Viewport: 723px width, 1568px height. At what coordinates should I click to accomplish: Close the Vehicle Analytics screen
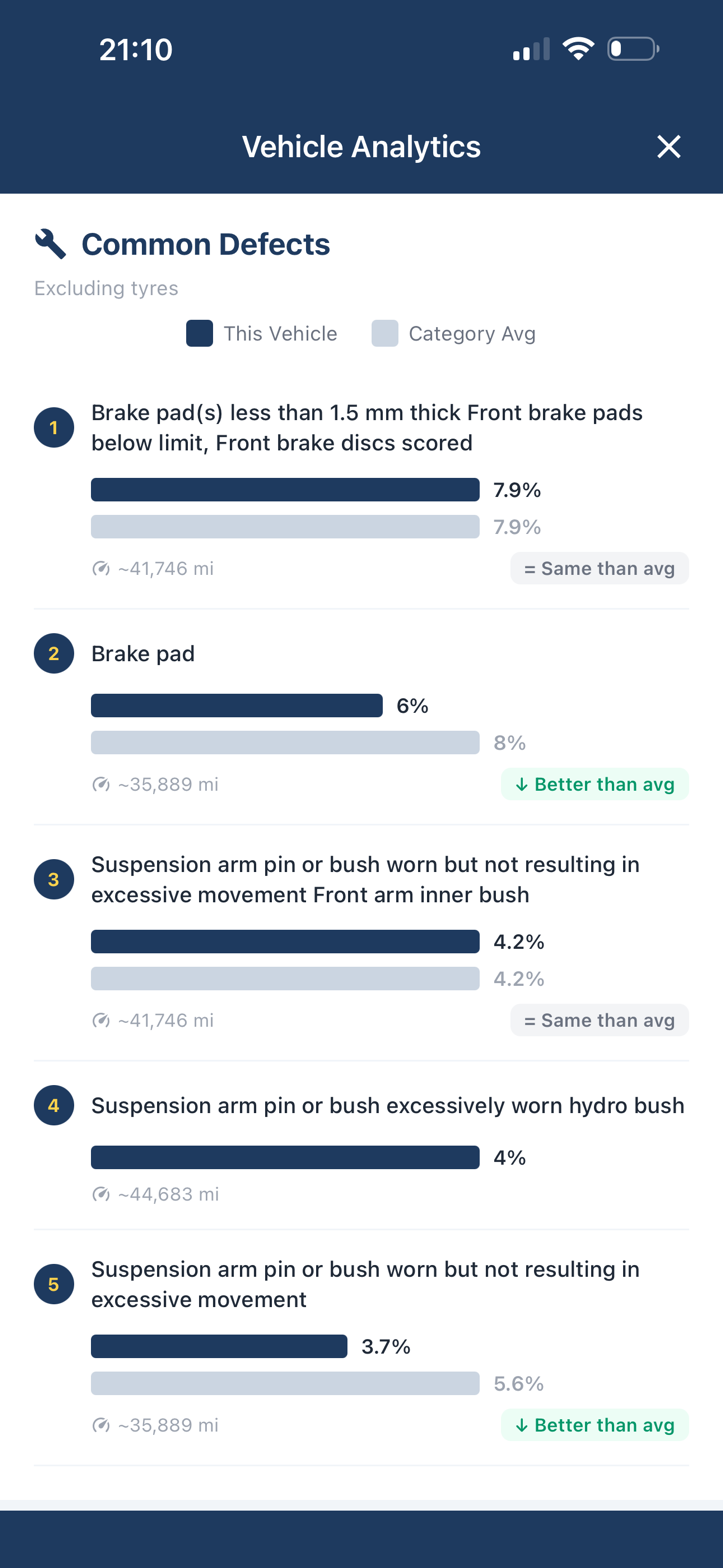pyautogui.click(x=668, y=148)
